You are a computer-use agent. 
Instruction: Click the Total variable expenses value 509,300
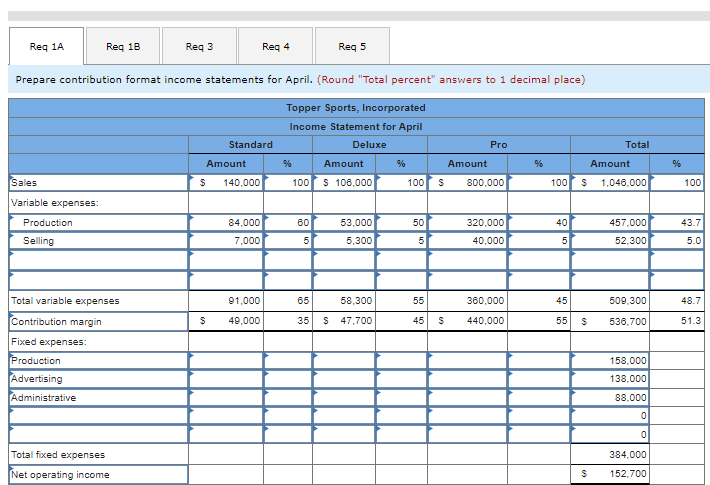point(610,301)
